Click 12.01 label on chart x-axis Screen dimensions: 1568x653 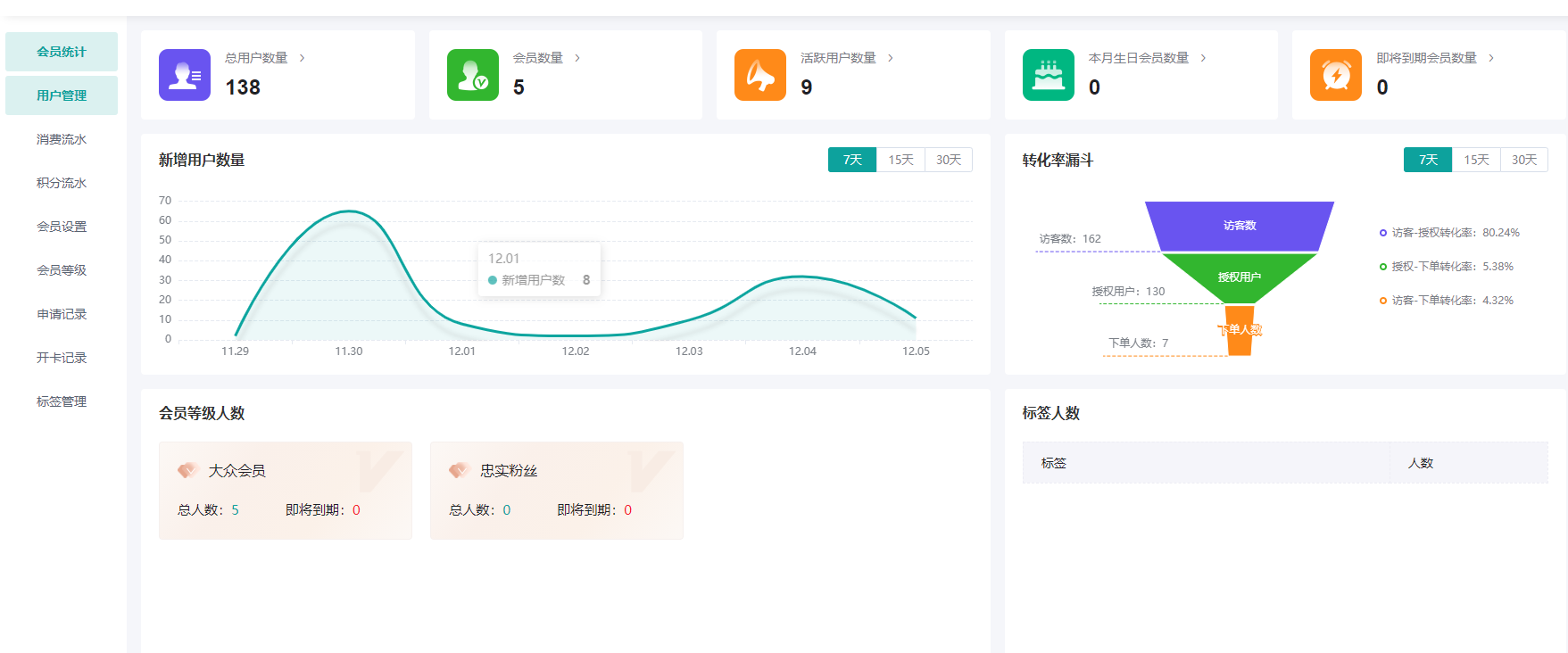[462, 351]
